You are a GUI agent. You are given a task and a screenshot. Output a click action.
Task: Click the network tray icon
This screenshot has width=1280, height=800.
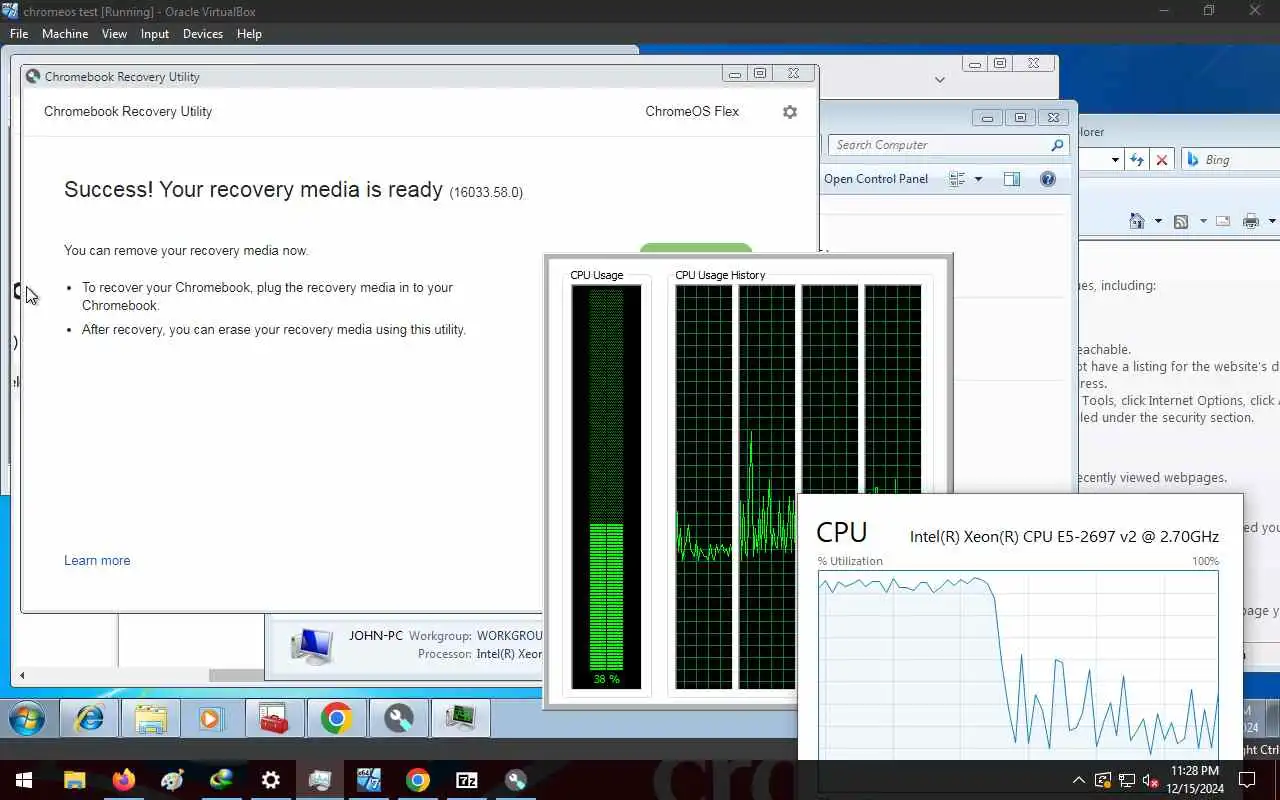point(1127,780)
